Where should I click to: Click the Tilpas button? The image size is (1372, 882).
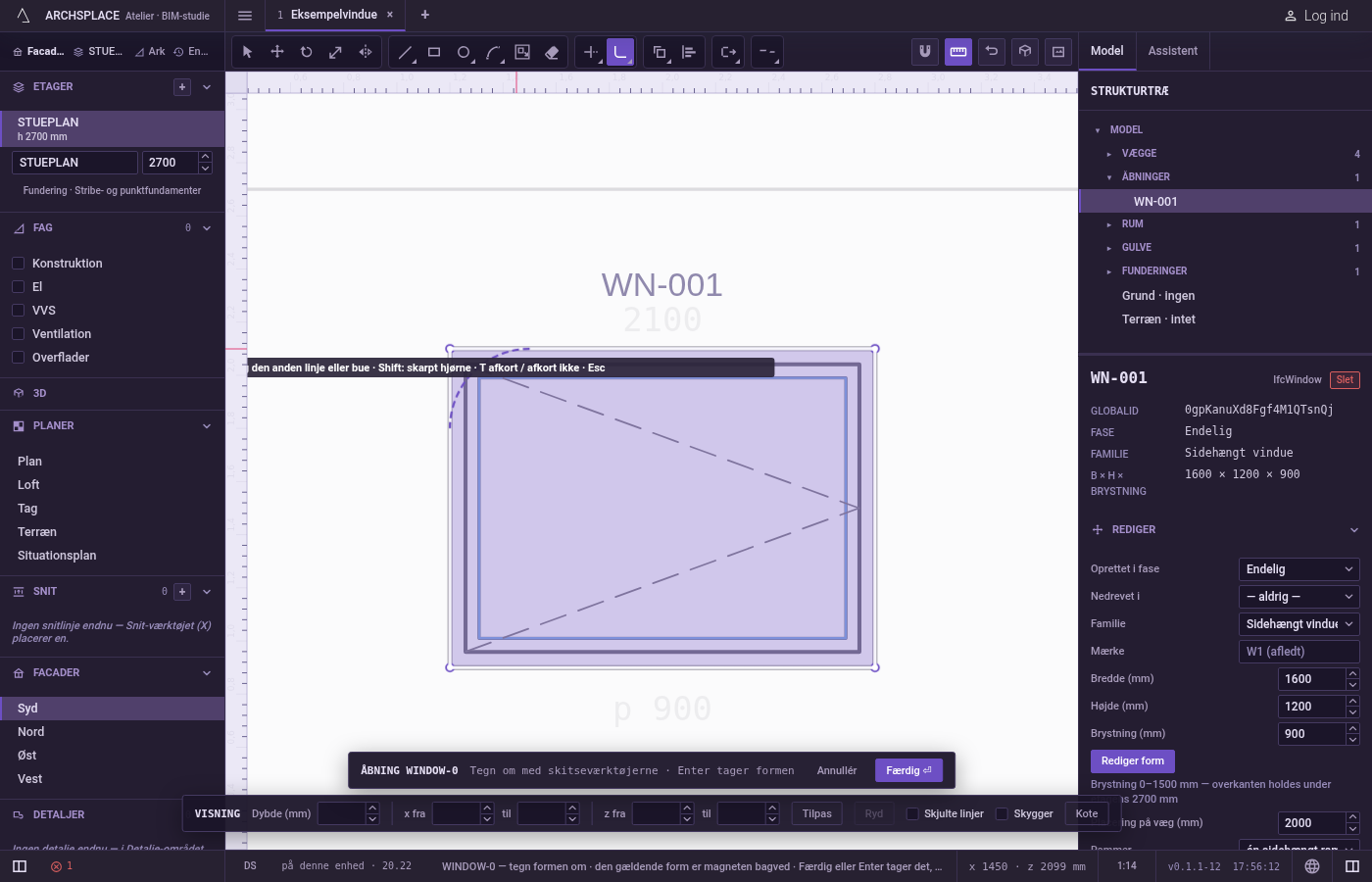click(x=817, y=813)
